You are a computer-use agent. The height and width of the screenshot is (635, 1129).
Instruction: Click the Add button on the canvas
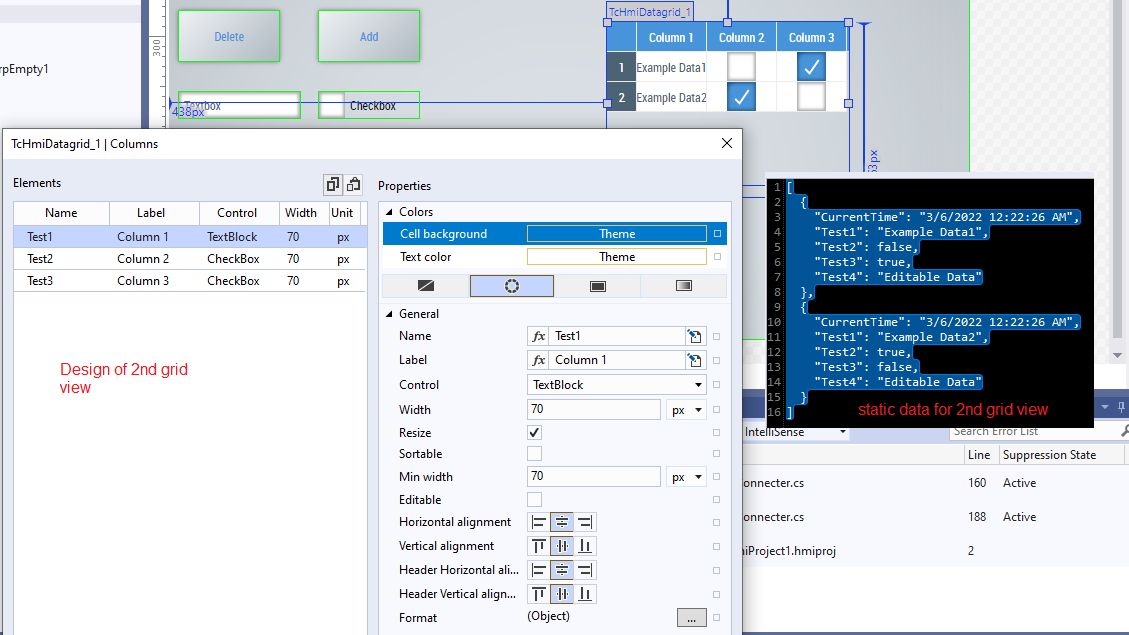368,35
